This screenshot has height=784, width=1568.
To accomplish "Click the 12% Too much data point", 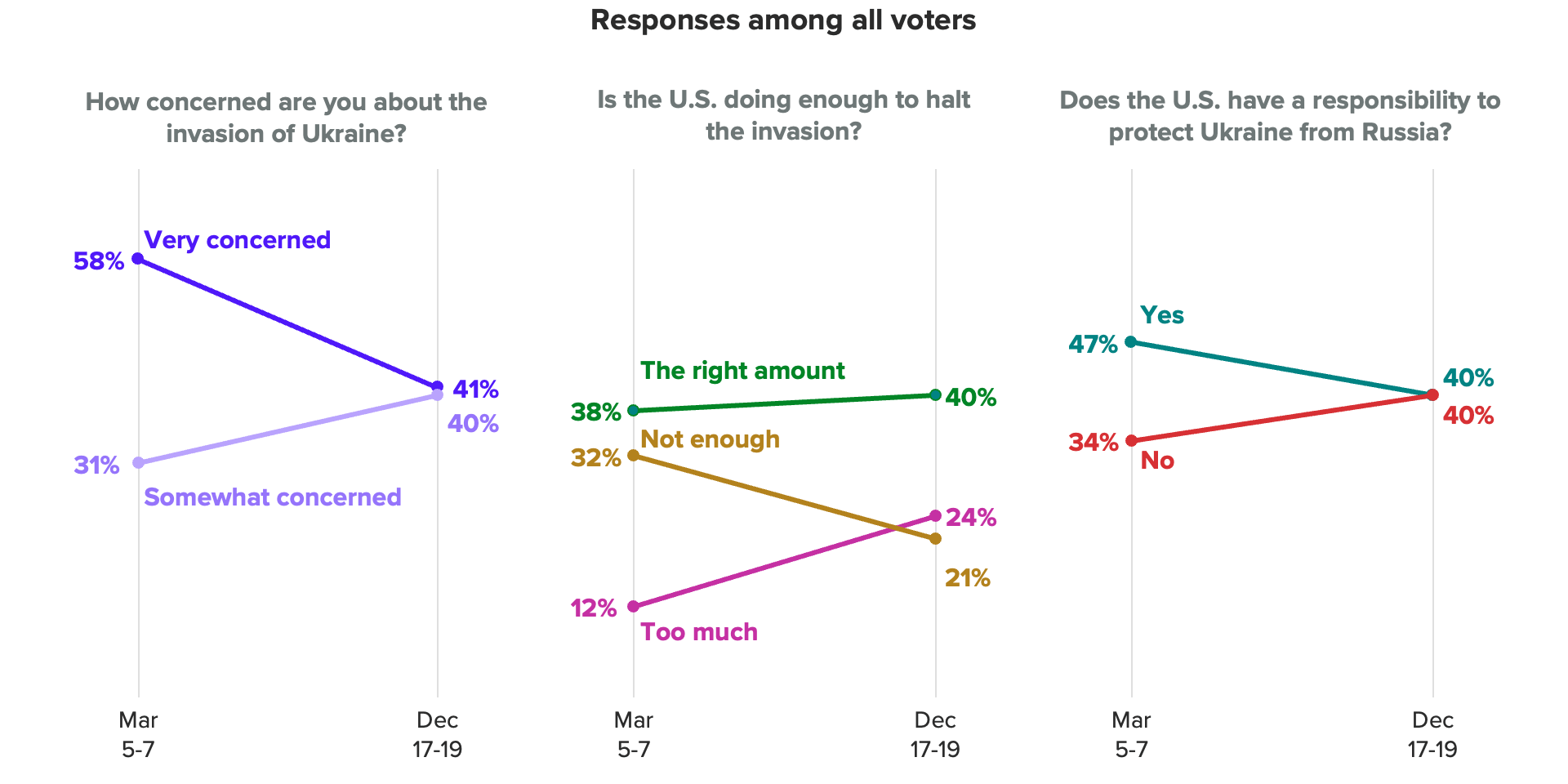I will click(x=633, y=606).
